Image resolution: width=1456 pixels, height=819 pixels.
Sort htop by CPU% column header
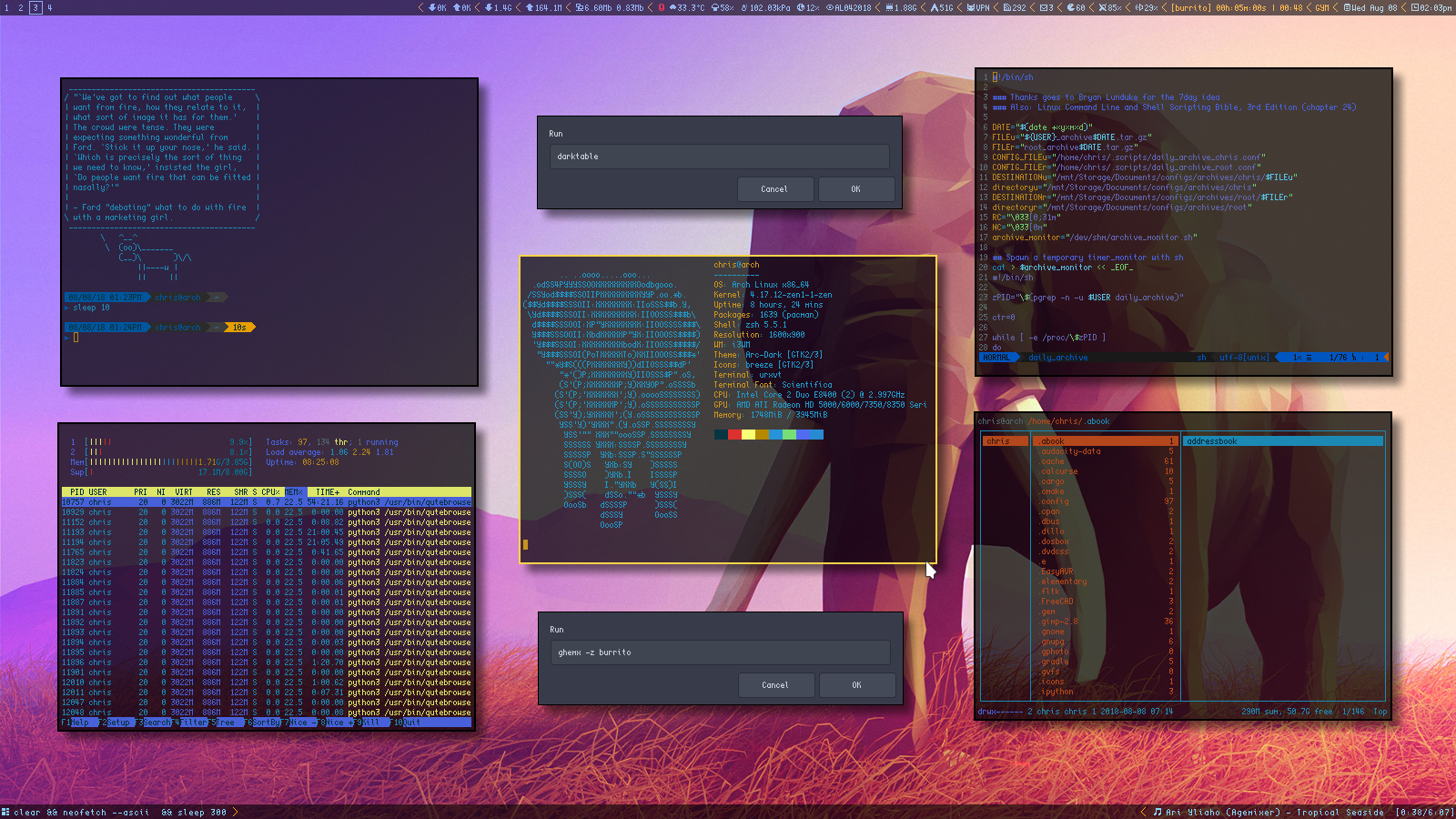271,492
